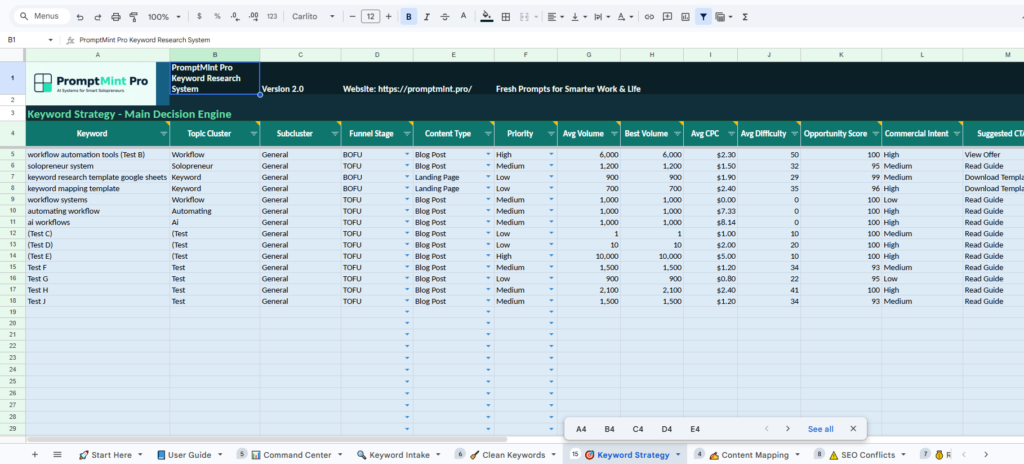The image size is (1024, 464).
Task: Click the minus to decrease font size
Action: (x=353, y=16)
